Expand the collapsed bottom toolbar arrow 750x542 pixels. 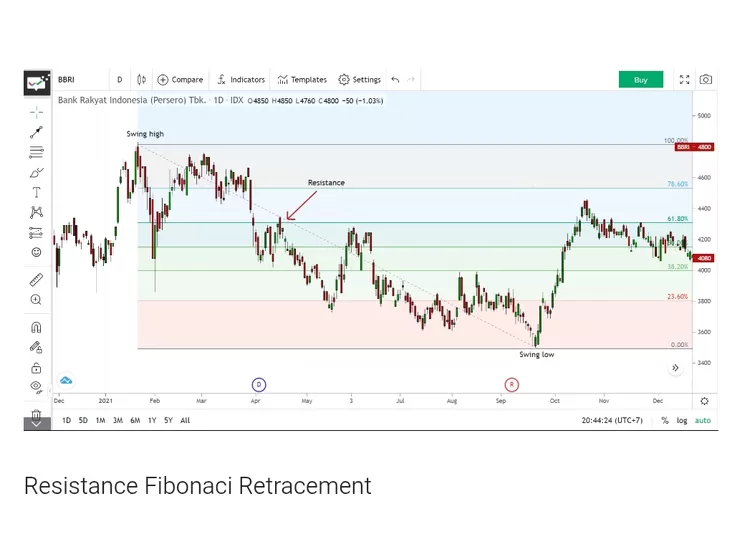[x=36, y=424]
